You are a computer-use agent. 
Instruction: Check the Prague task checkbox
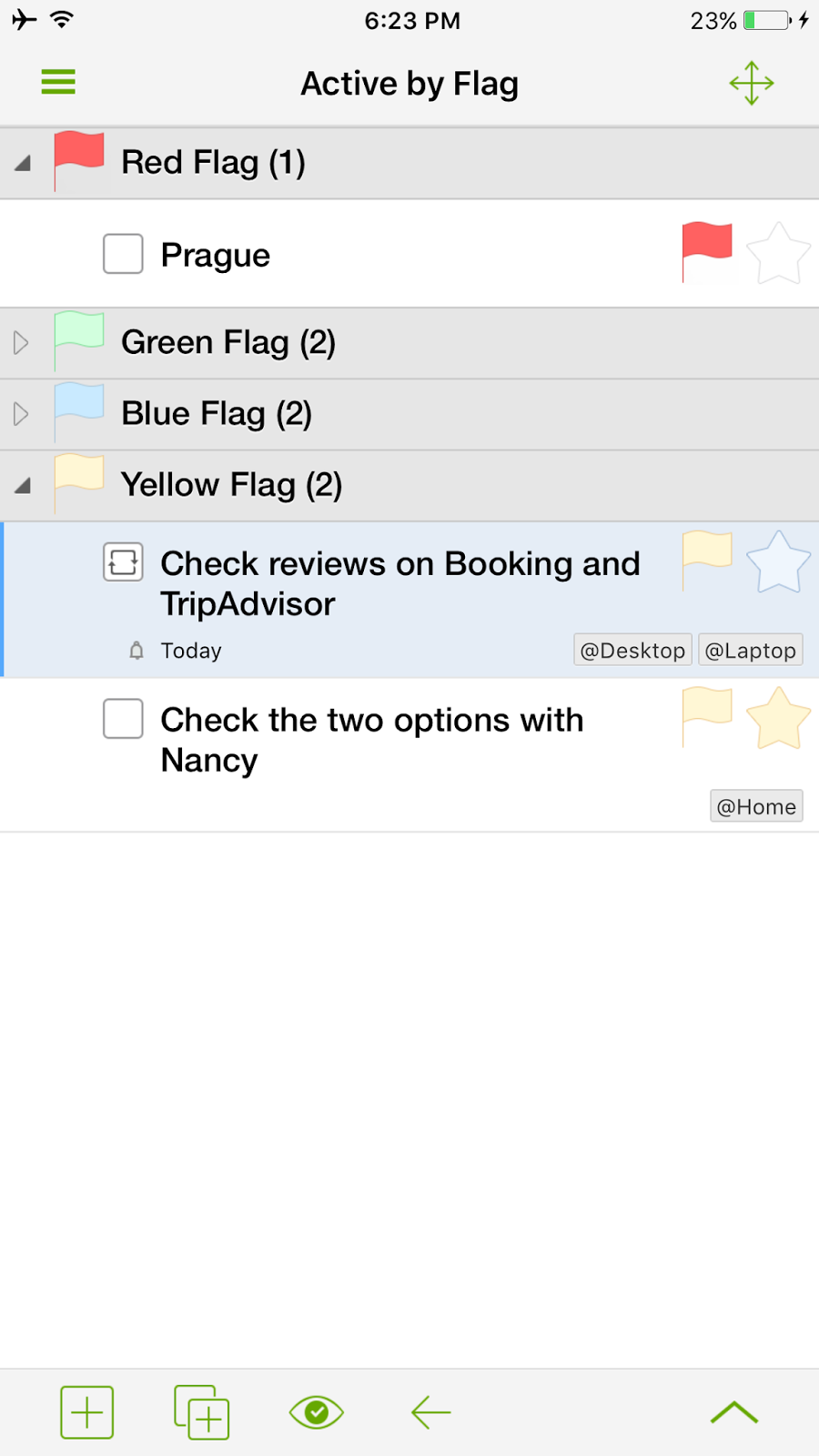(123, 254)
